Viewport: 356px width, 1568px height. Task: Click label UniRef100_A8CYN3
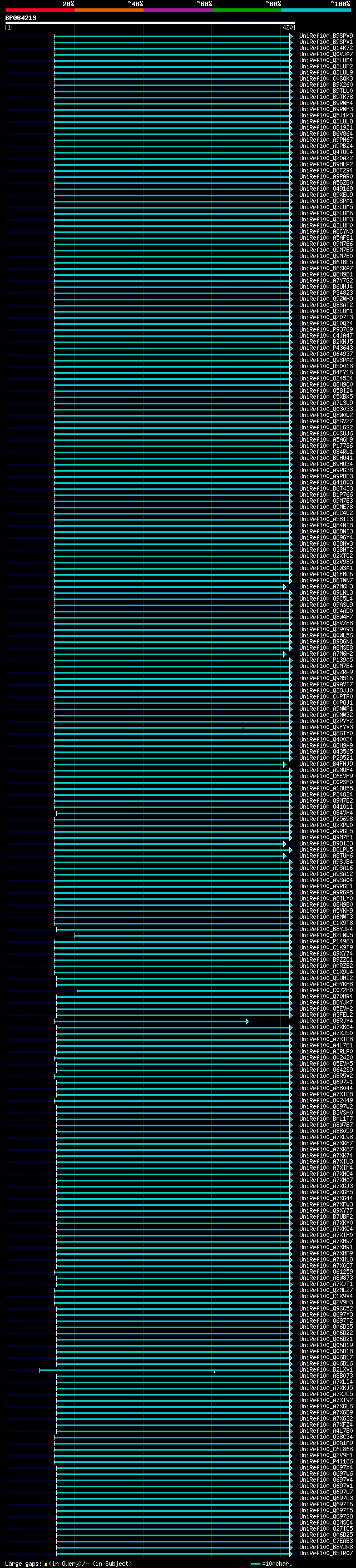[325, 232]
